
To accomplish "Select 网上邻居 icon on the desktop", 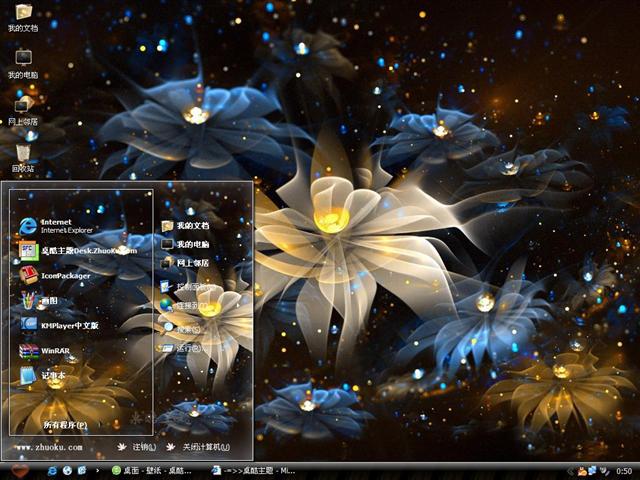I will coord(23,108).
